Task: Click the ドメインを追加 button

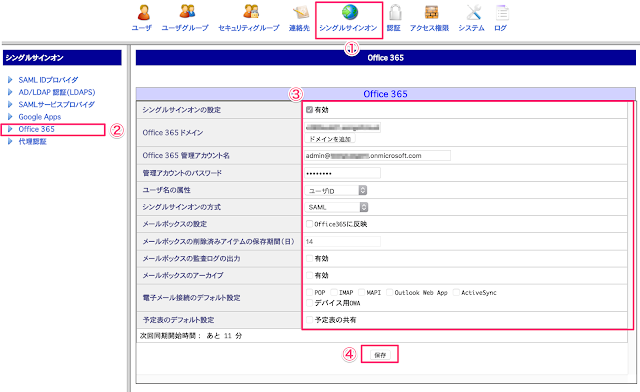Action: point(330,139)
